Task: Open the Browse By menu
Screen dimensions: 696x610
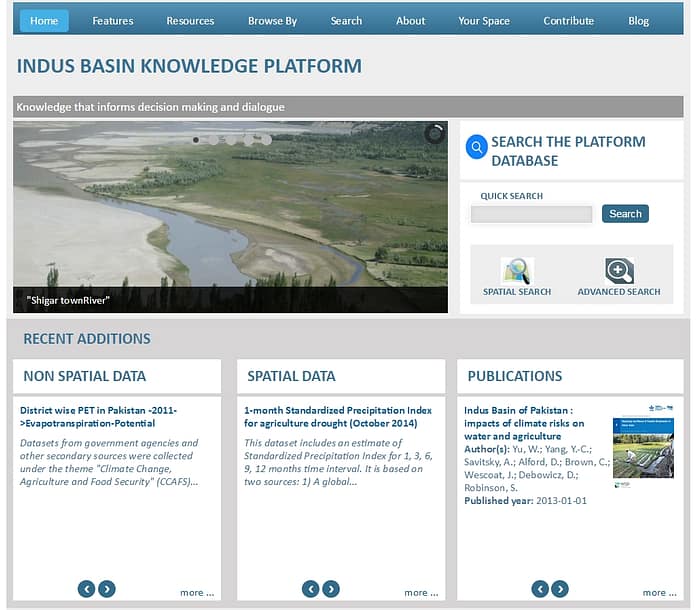Action: coord(272,21)
